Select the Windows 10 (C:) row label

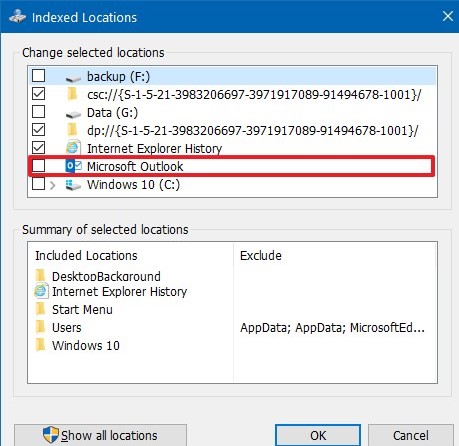coord(133,185)
